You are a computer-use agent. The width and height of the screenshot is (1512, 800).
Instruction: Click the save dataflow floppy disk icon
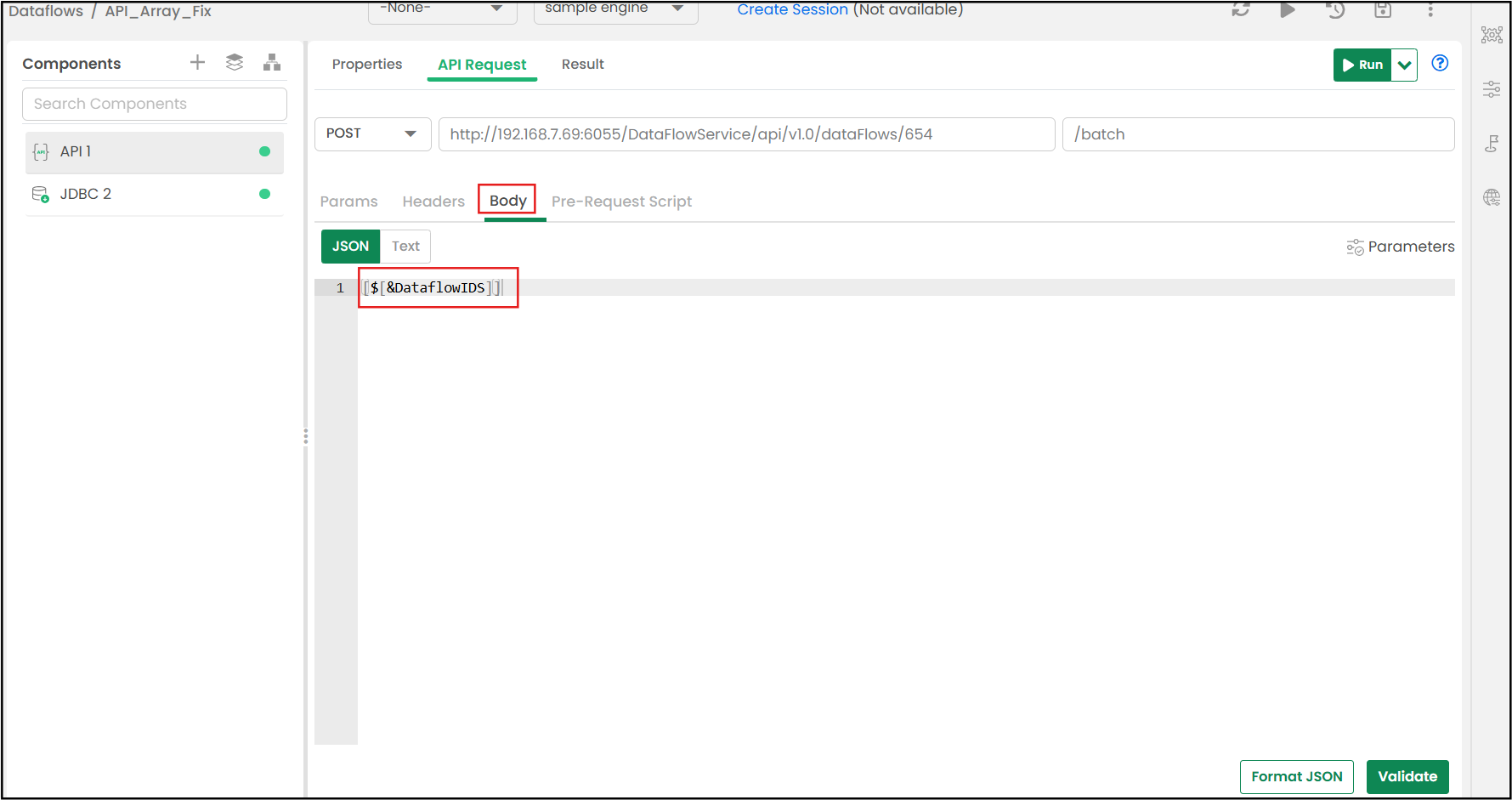tap(1383, 10)
